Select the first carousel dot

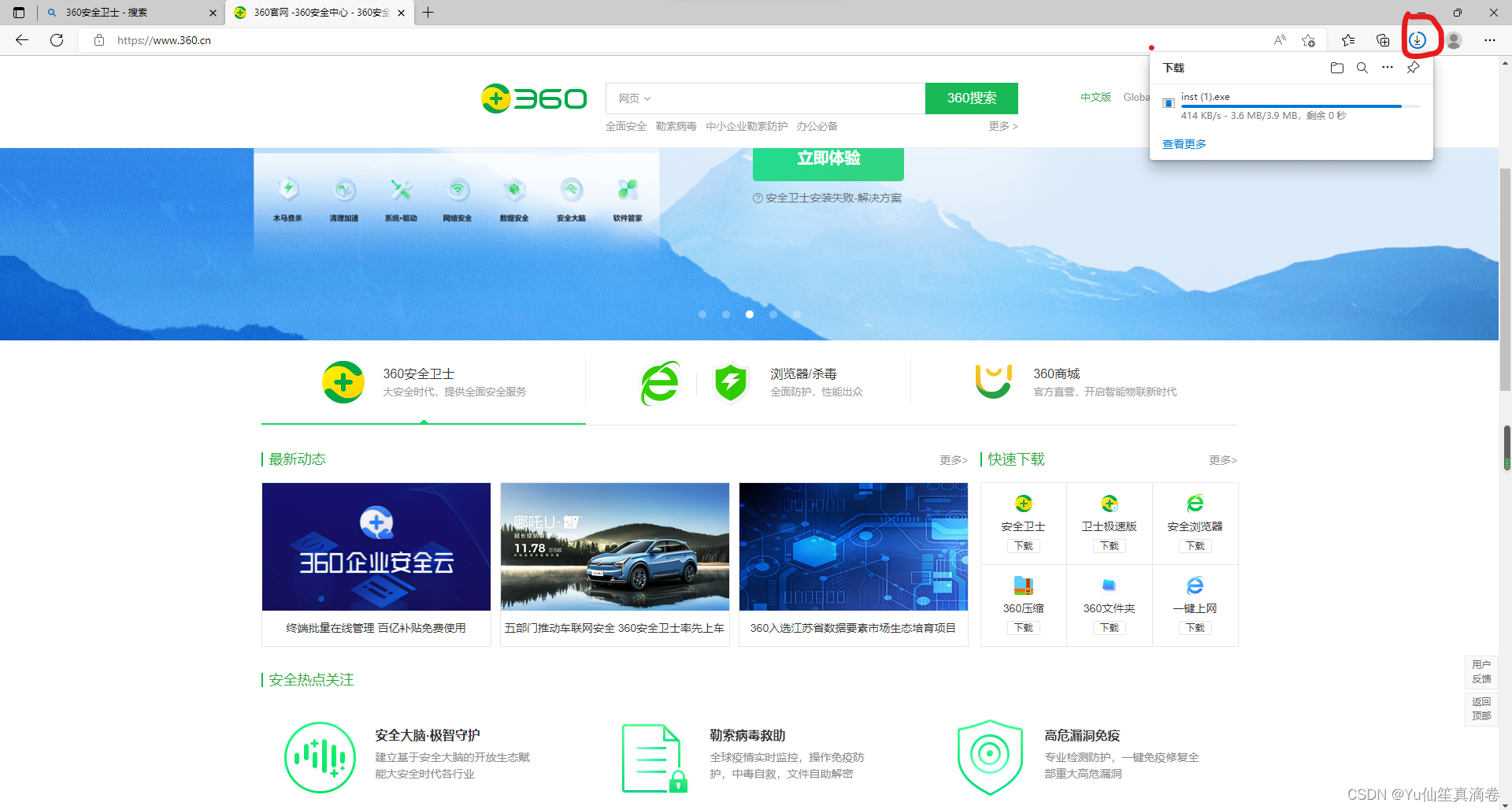coord(702,314)
